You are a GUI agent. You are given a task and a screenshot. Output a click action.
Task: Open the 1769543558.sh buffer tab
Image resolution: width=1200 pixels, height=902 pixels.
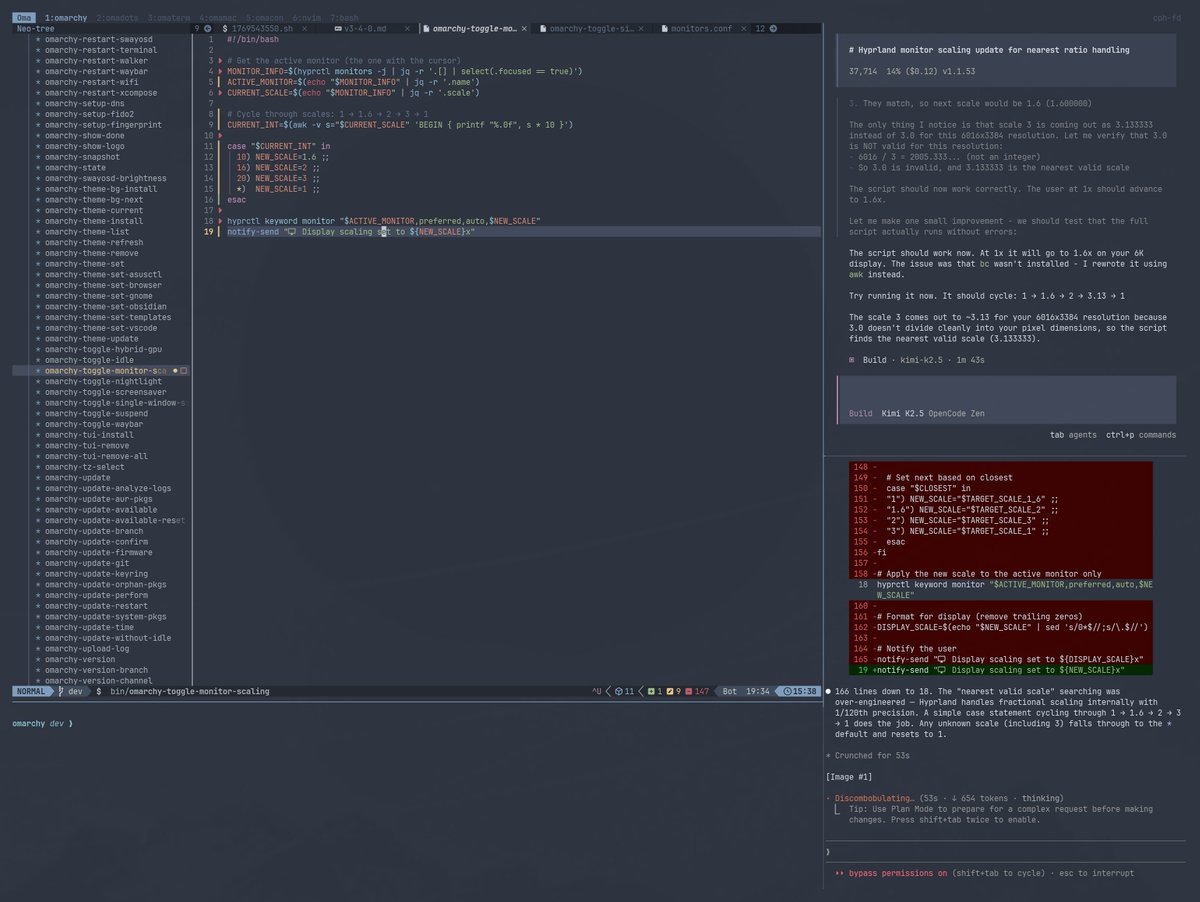(x=261, y=29)
